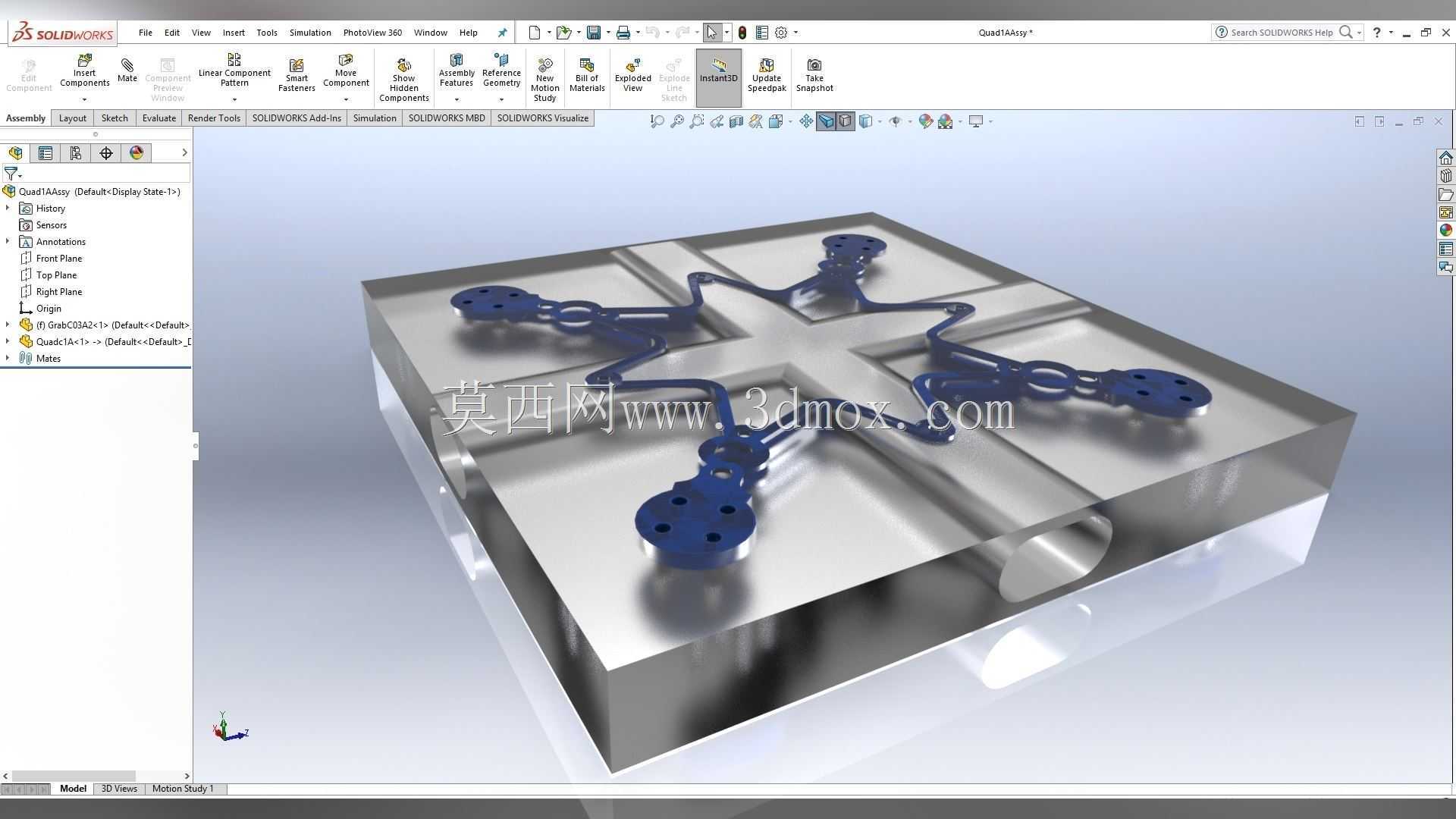This screenshot has width=1456, height=819.
Task: Select Top Plane in feature tree
Action: 48,275
